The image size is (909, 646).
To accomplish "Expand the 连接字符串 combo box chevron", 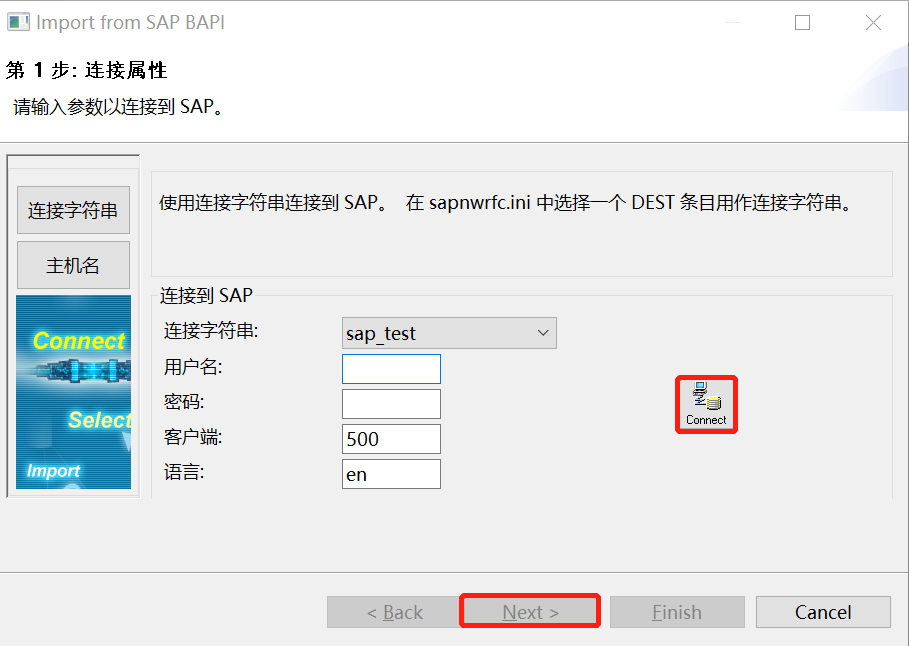I will tap(543, 333).
